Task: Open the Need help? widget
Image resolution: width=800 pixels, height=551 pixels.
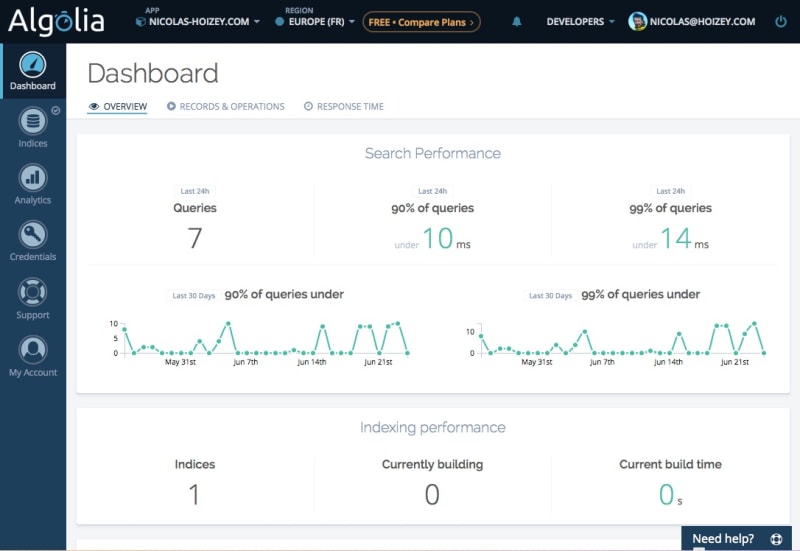Action: (737, 538)
